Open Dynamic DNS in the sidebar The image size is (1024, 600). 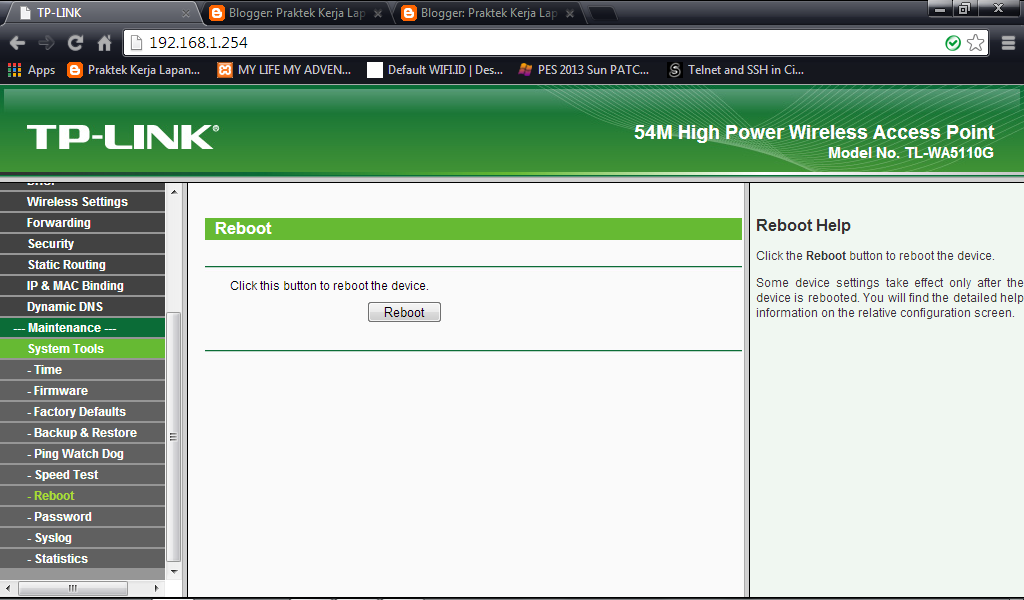point(82,306)
